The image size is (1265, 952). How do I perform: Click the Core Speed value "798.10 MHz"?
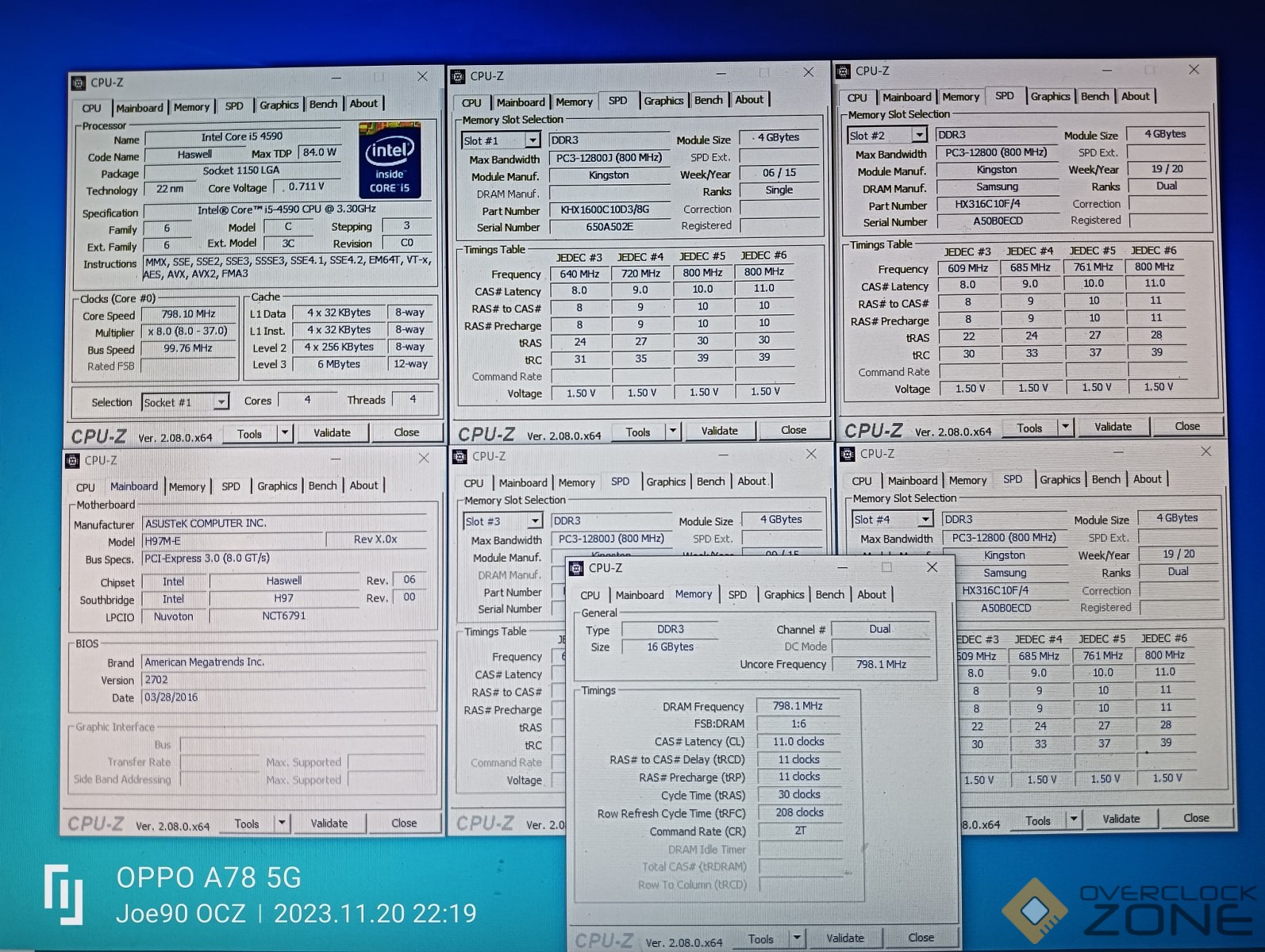point(189,314)
